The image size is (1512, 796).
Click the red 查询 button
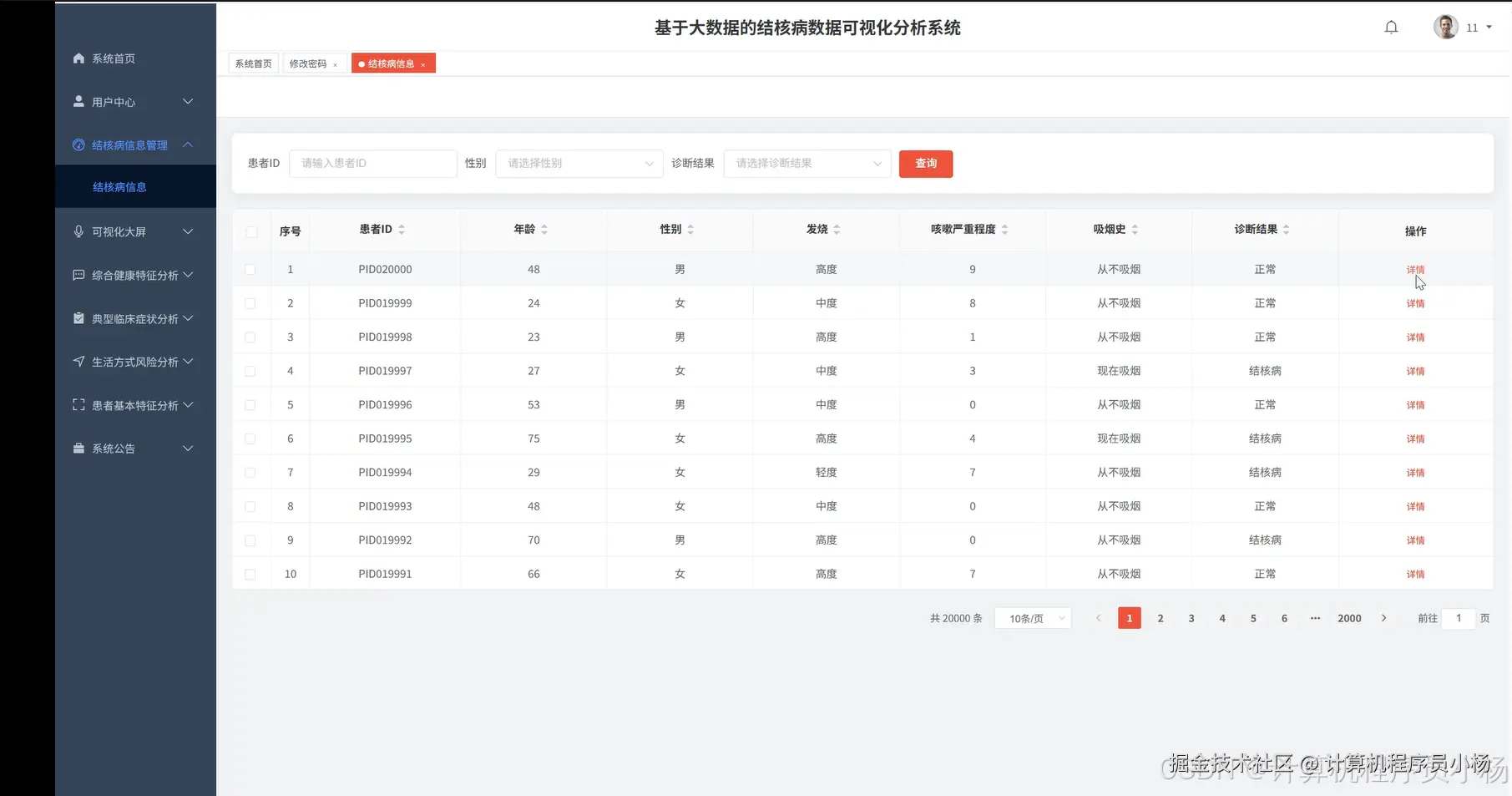point(926,164)
